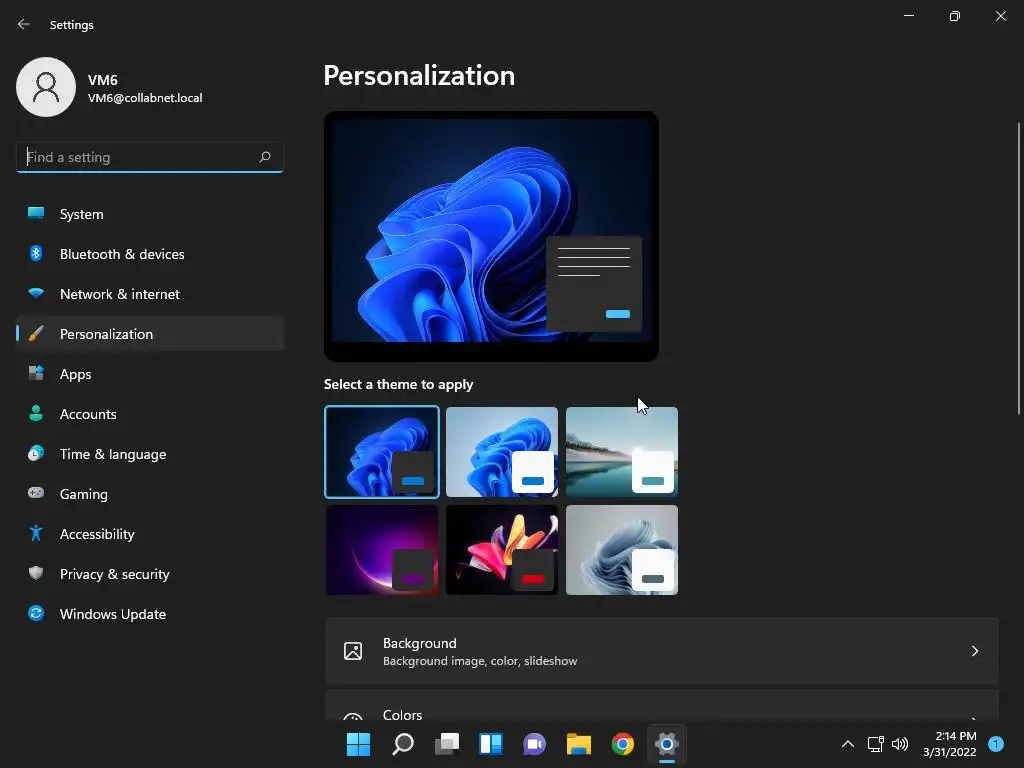The height and width of the screenshot is (768, 1024).
Task: Go to Privacy & security settings
Action: coord(150,574)
